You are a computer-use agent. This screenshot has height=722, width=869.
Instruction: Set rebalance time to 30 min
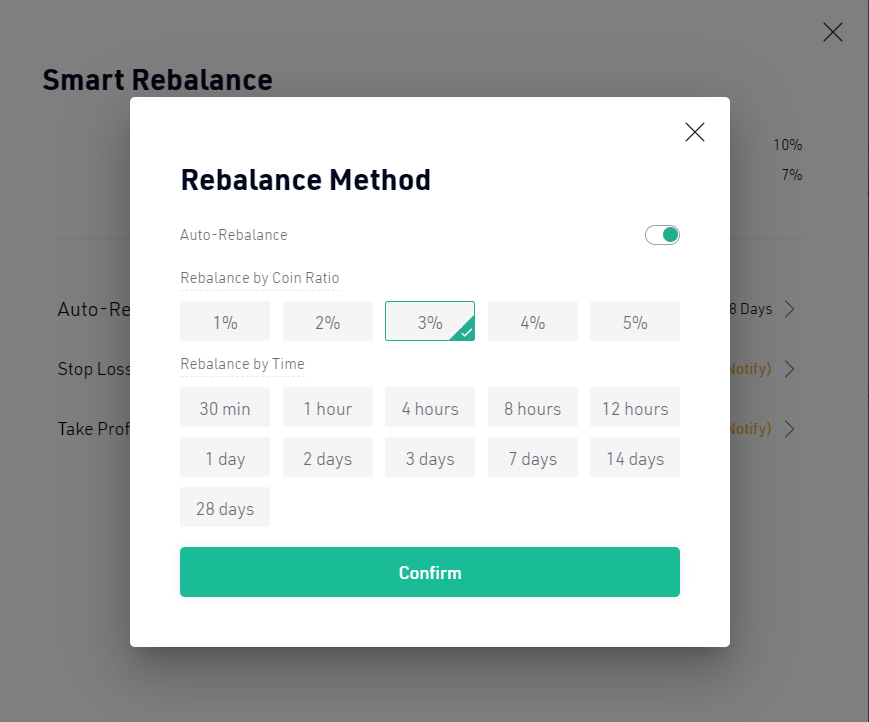[225, 407]
